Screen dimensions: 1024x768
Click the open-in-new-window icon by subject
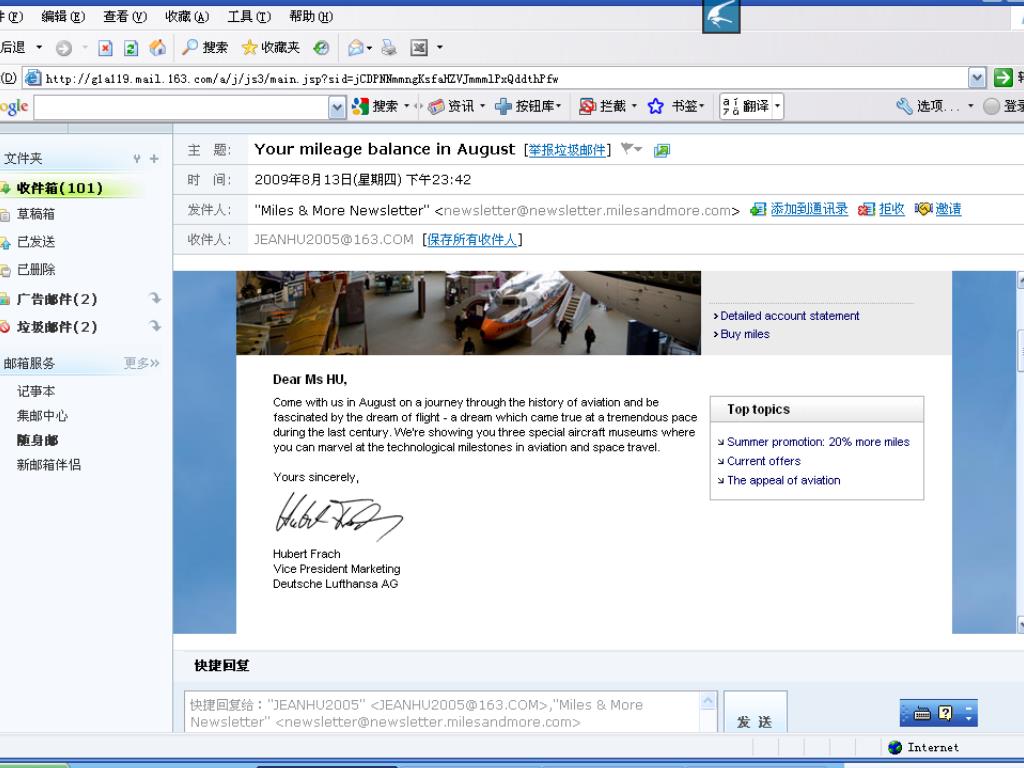[662, 151]
